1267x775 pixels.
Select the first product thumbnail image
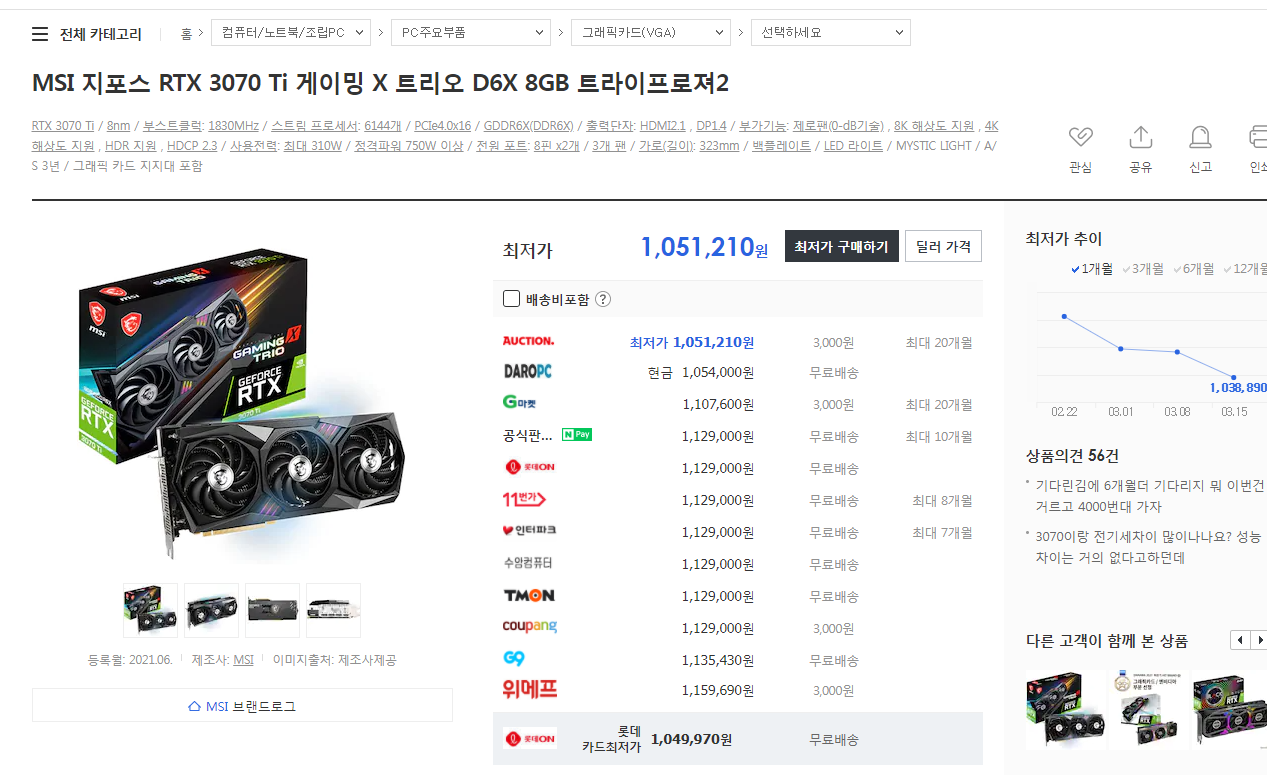150,610
